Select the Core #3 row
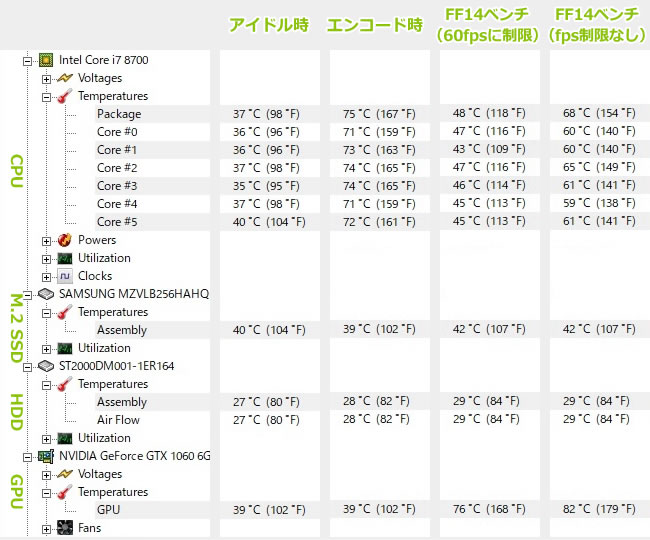The height and width of the screenshot is (540, 650). (x=152, y=186)
